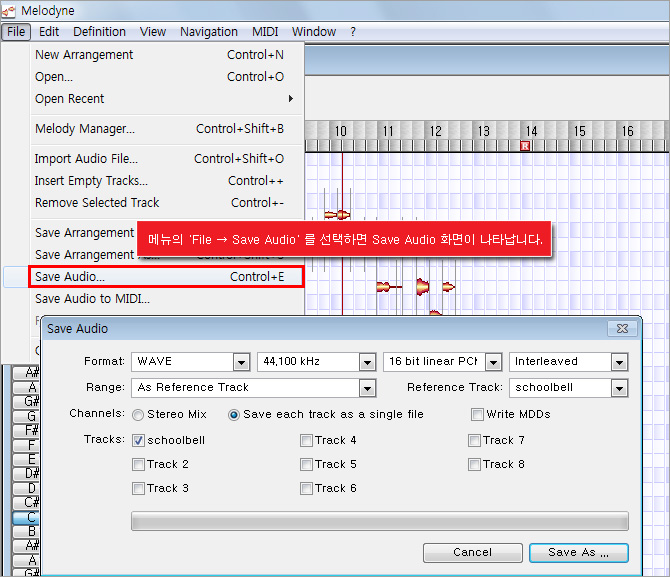Check the Track 4 checkbox
This screenshot has height=577, width=670.
coord(306,440)
